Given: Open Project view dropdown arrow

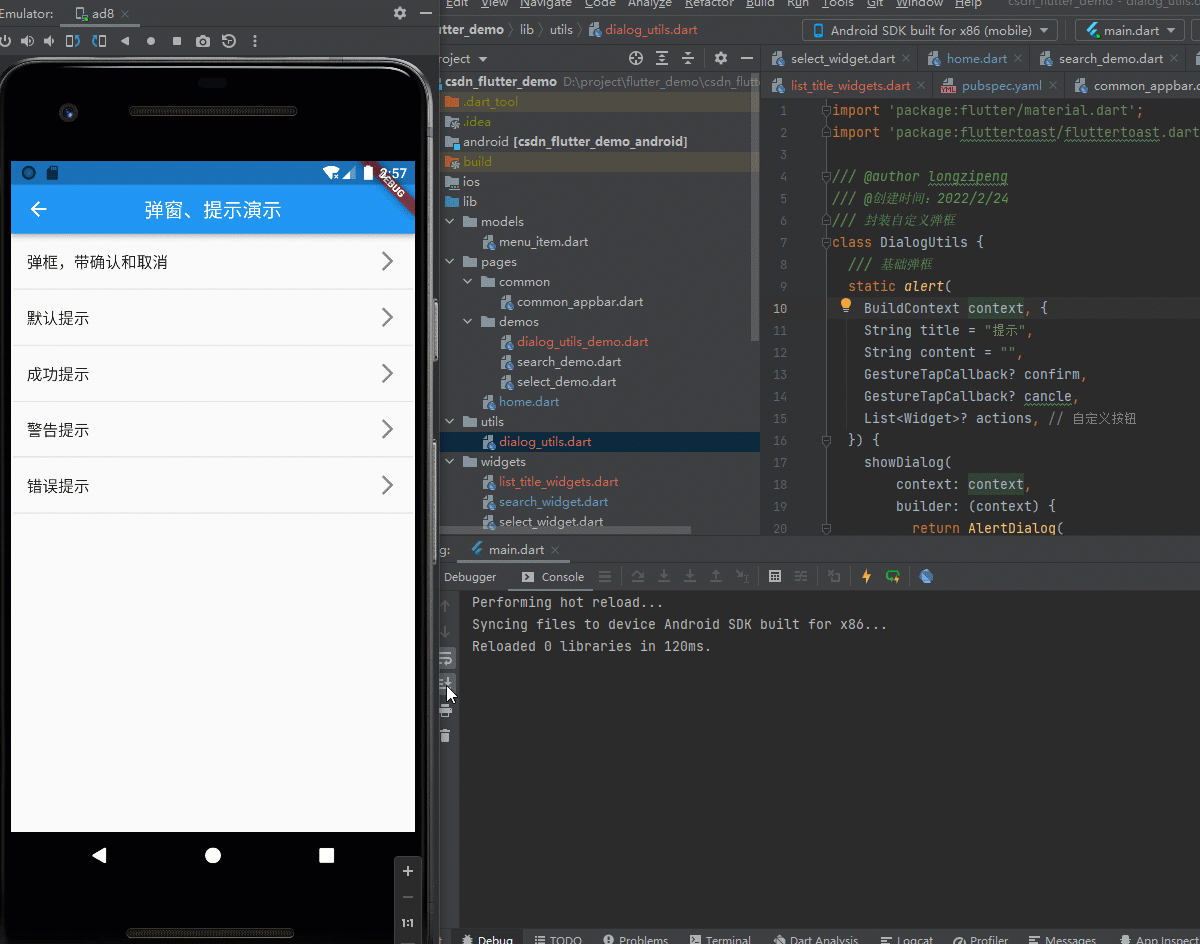Looking at the screenshot, I should pos(483,59).
